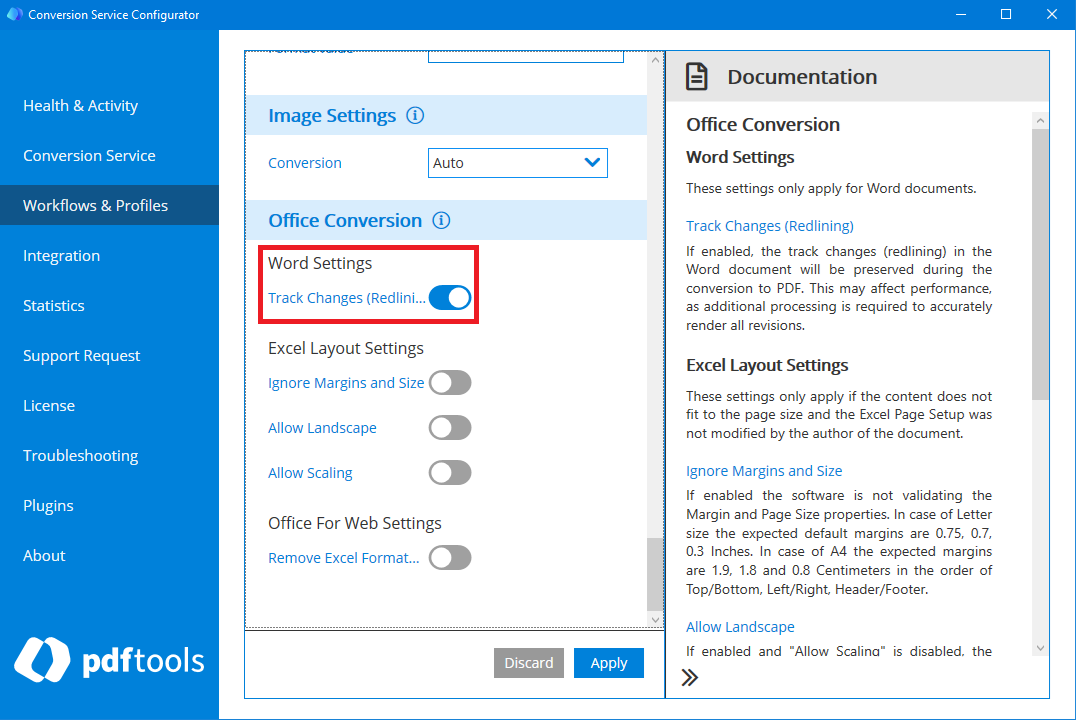The width and height of the screenshot is (1076, 720).
Task: Open Support Request section
Action: click(x=110, y=356)
